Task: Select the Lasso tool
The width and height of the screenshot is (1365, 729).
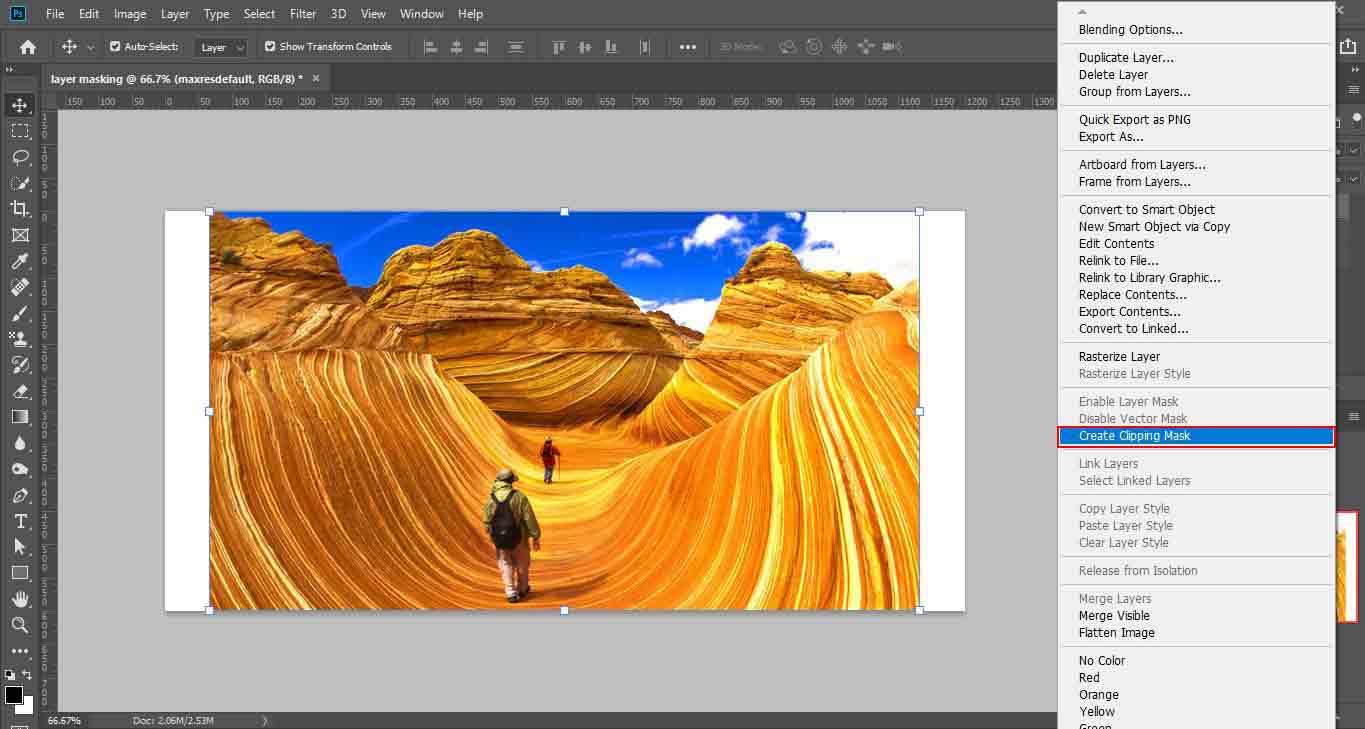Action: coord(20,157)
